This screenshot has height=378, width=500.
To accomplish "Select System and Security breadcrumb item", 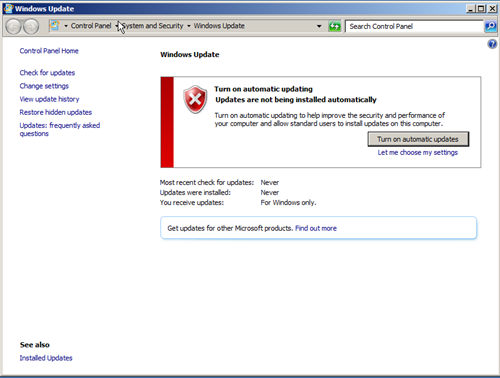I will tap(153, 26).
